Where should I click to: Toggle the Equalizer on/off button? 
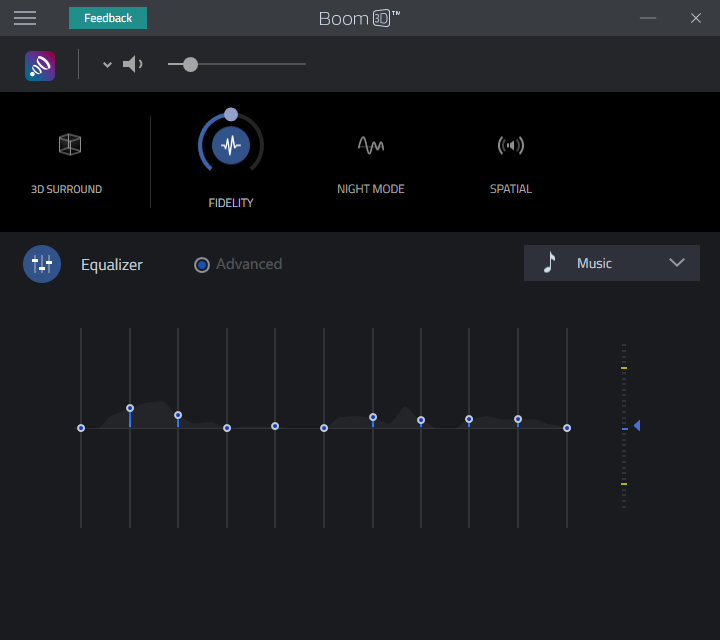tap(42, 264)
